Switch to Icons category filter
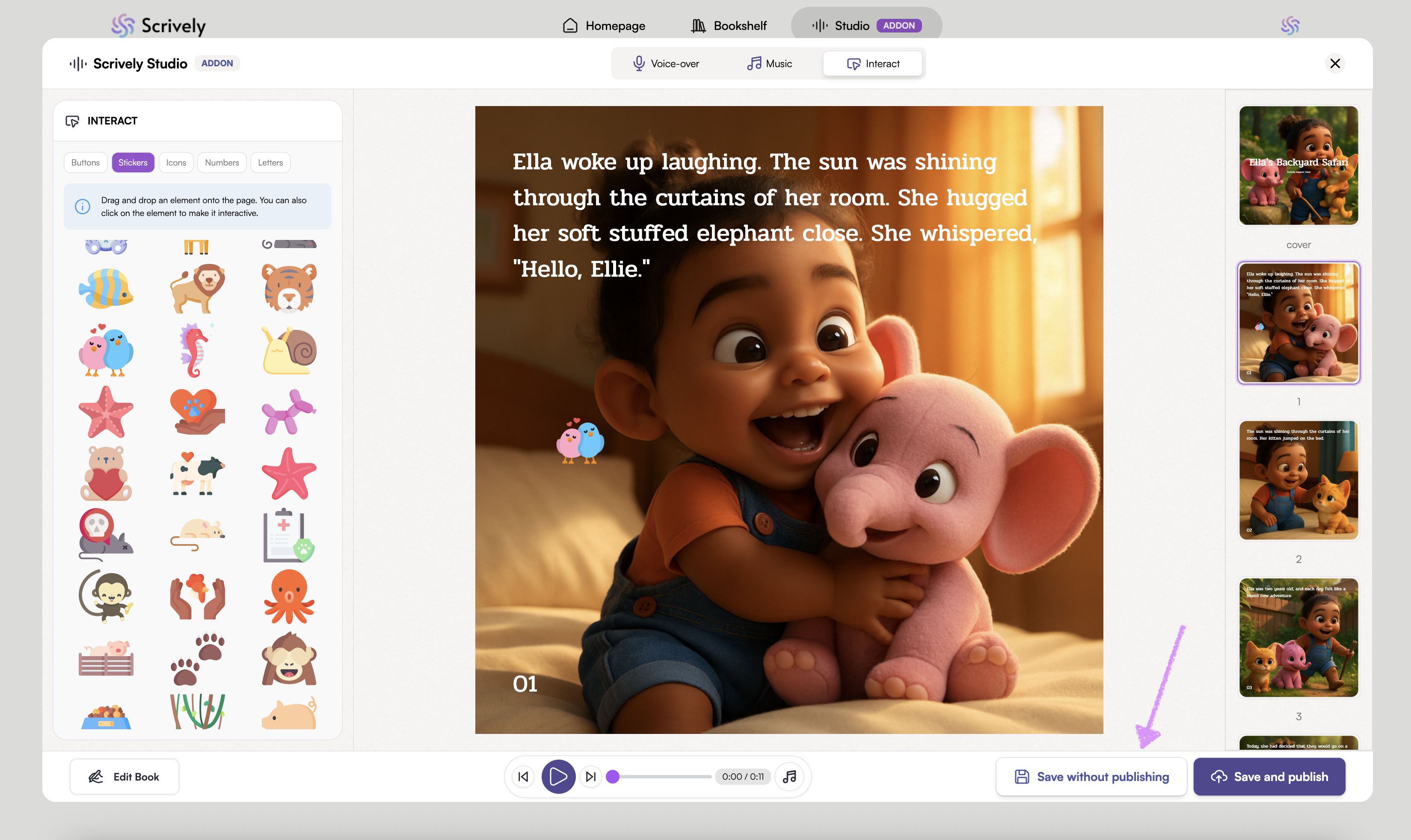Image resolution: width=1411 pixels, height=840 pixels. coord(176,163)
